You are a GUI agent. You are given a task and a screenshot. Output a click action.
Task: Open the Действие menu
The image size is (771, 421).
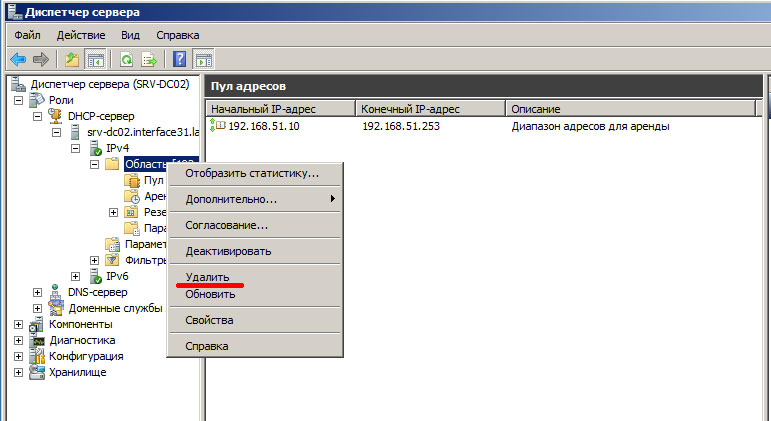point(81,35)
